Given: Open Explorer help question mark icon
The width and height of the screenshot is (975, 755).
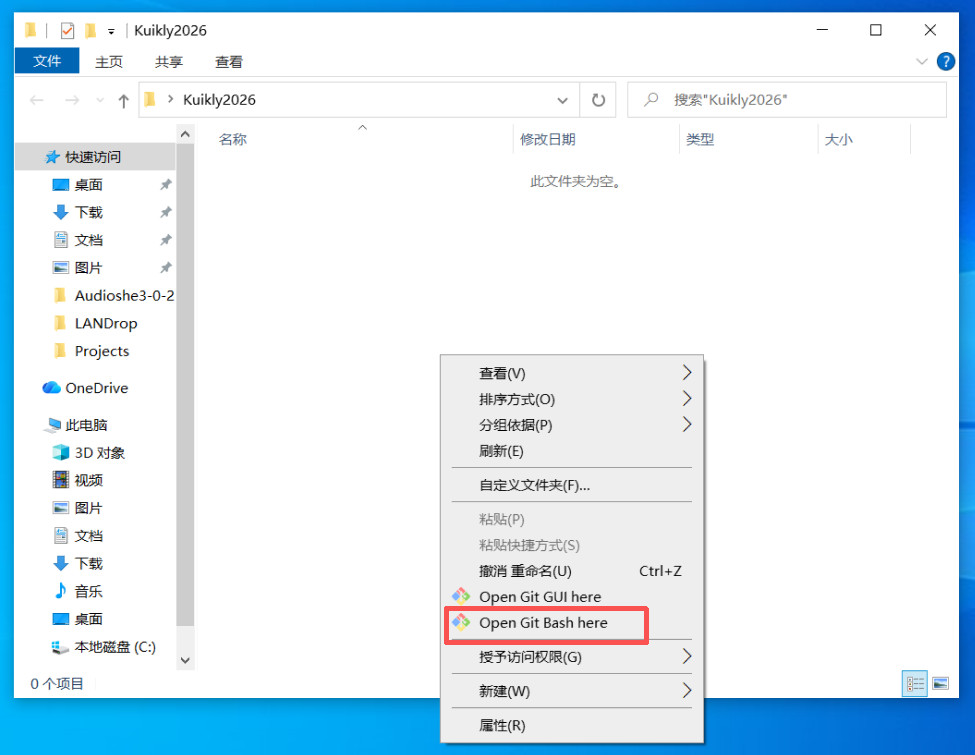Looking at the screenshot, I should coord(946,62).
